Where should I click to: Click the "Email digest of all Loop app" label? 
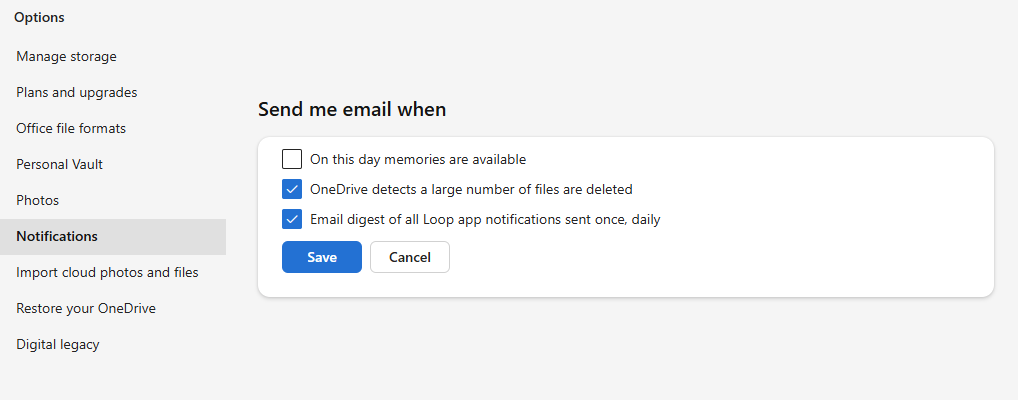(x=485, y=219)
